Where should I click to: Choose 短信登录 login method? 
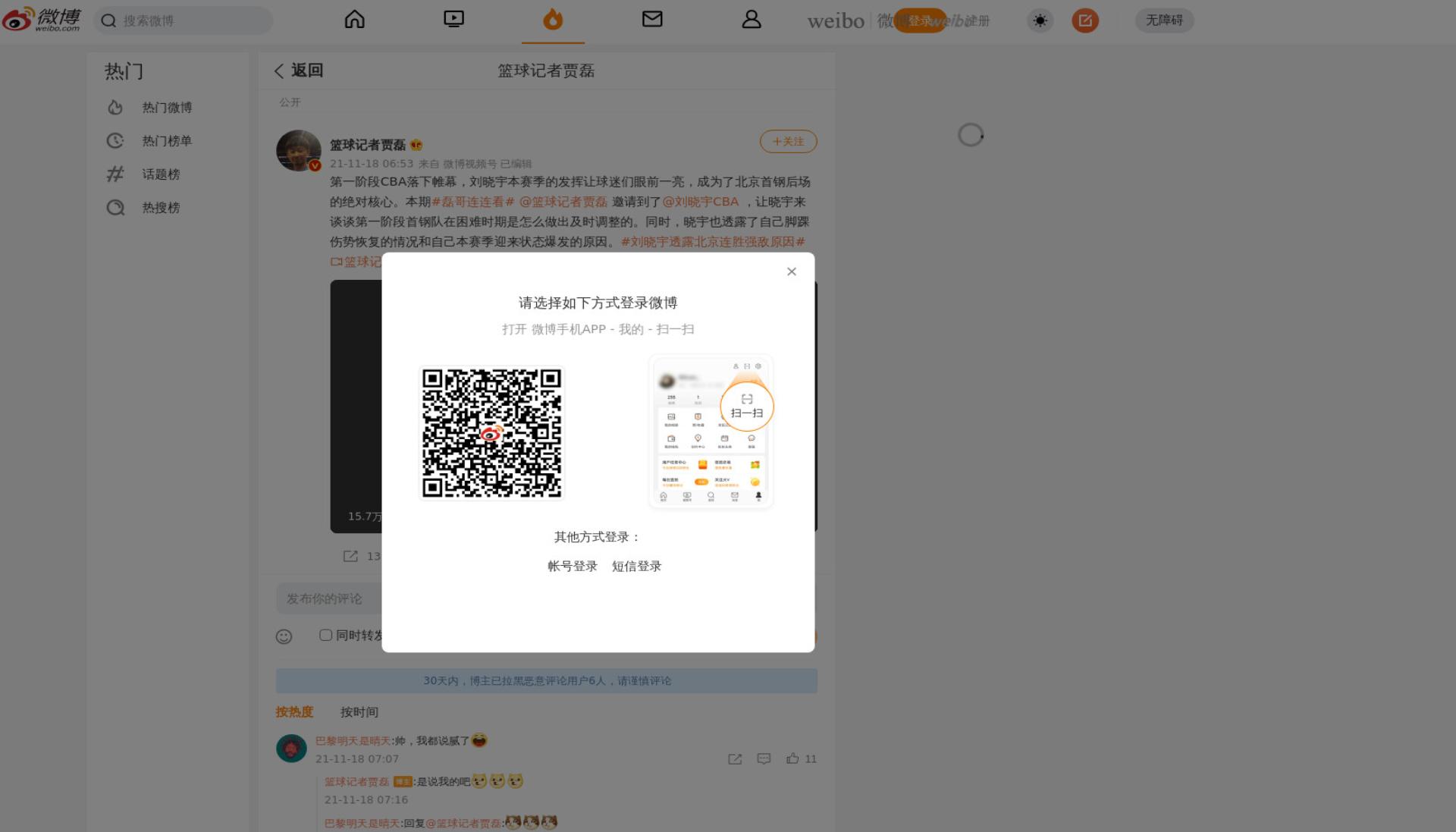[637, 567]
